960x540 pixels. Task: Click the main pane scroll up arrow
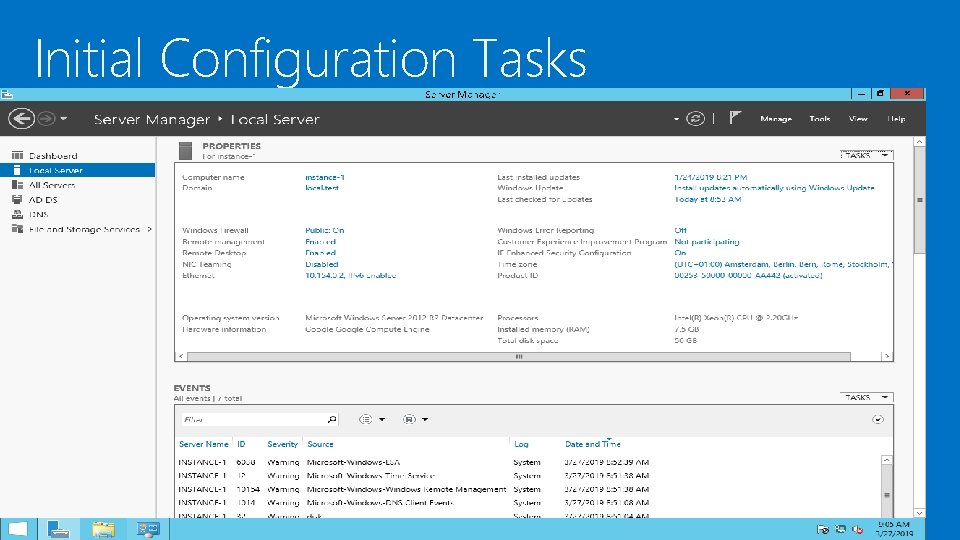pos(919,142)
